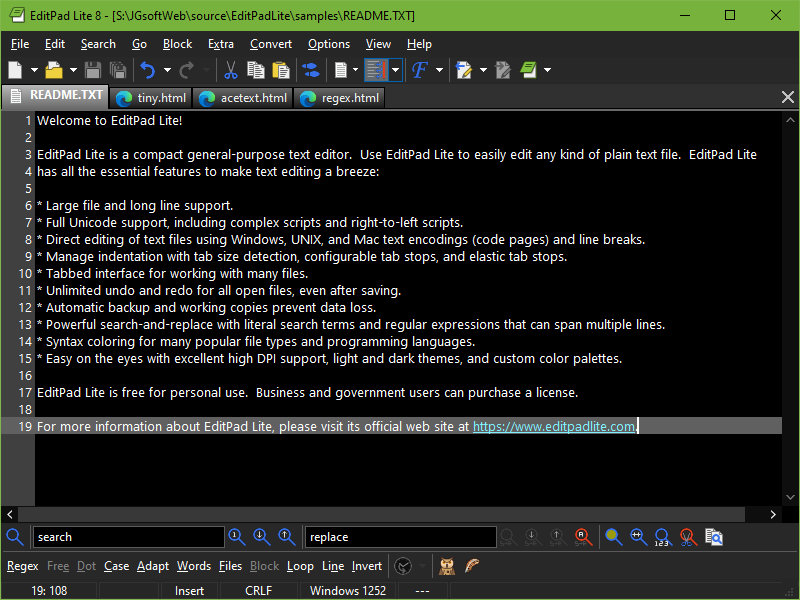Click the blue footprints toolbar icon
The width and height of the screenshot is (800, 600).
tap(310, 70)
